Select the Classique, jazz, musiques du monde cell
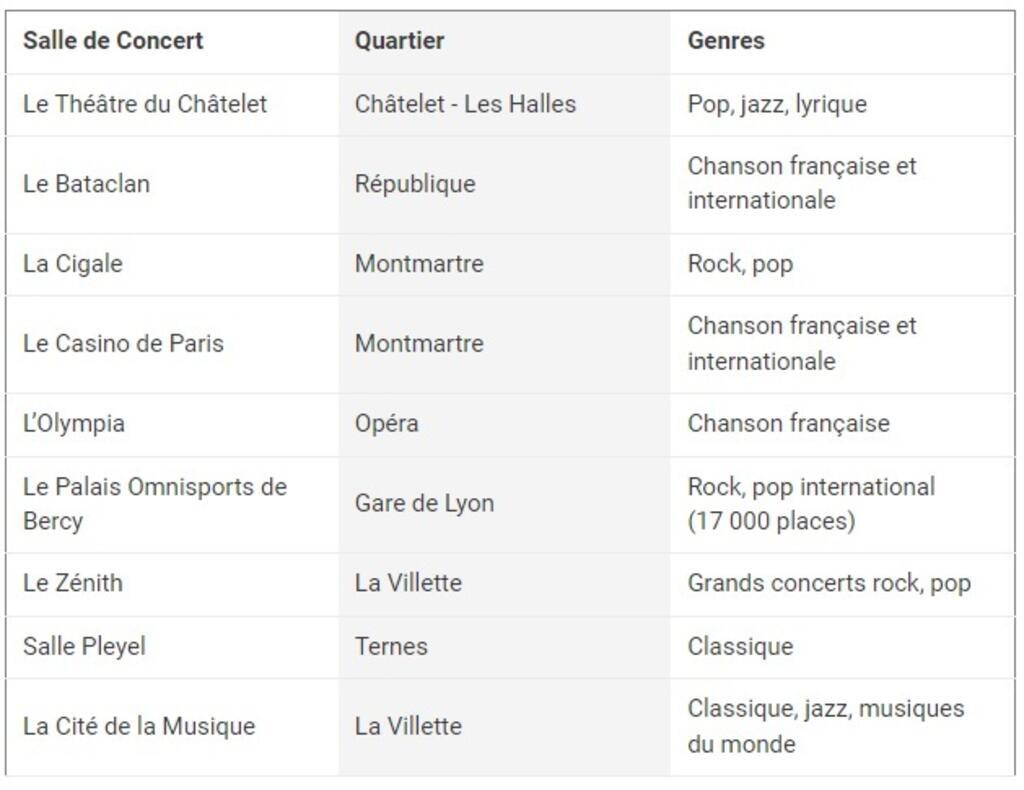The width and height of the screenshot is (1024, 790). click(842, 727)
